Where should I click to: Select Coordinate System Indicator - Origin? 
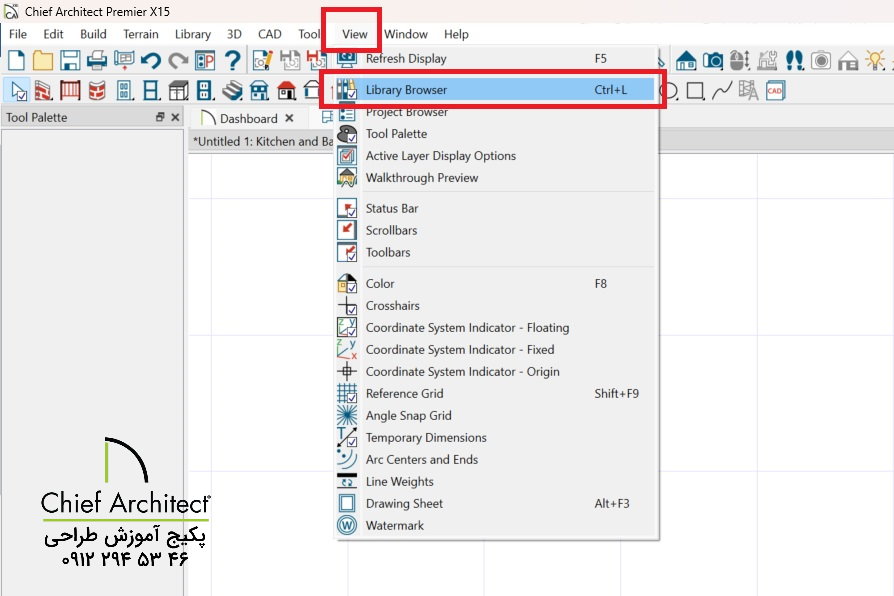tap(496, 371)
